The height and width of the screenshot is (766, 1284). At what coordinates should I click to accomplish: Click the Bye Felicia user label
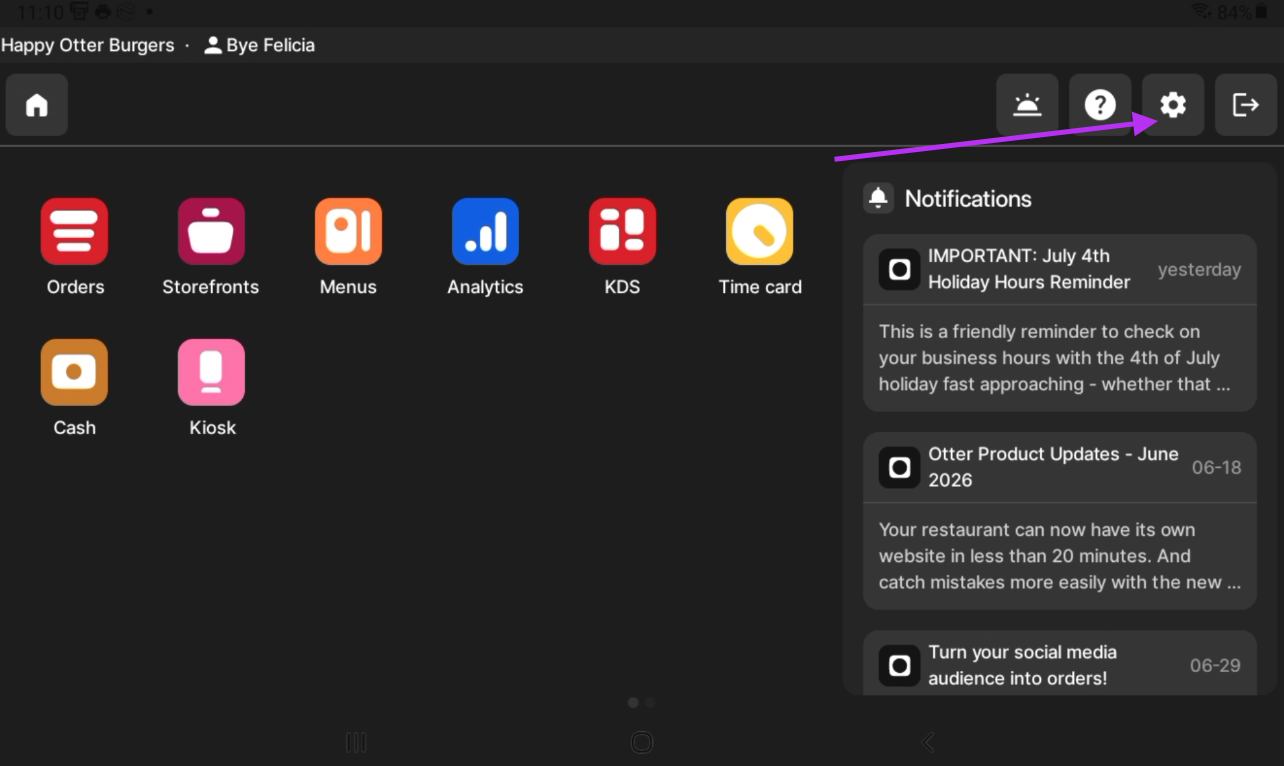(x=259, y=45)
